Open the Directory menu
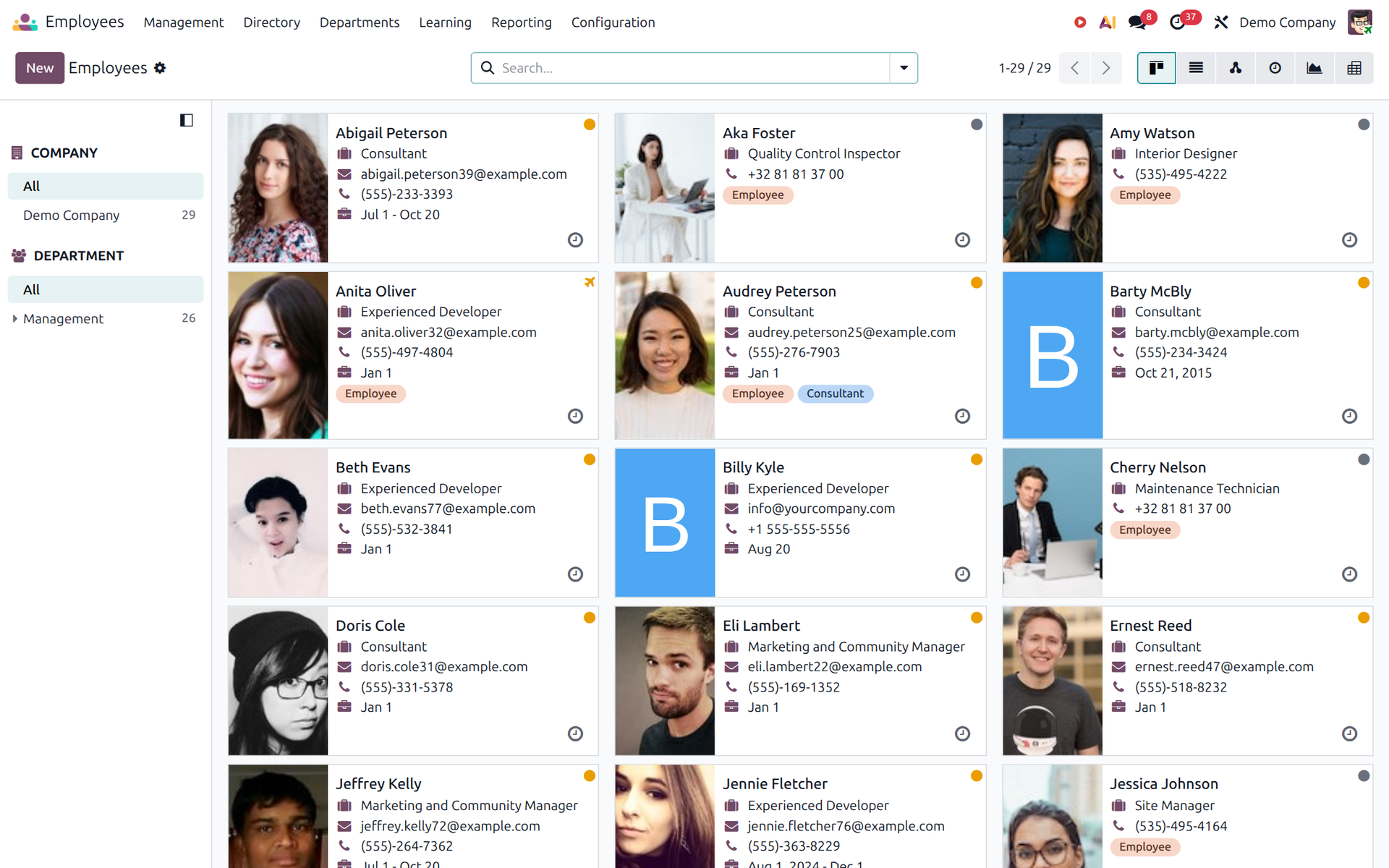 pyautogui.click(x=271, y=22)
